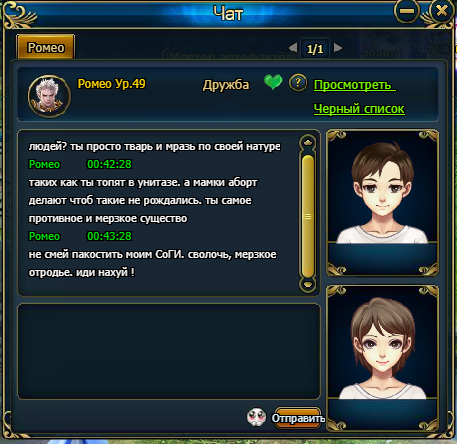The height and width of the screenshot is (444, 457).
Task: Go to next chat page arrow
Action: [338, 48]
